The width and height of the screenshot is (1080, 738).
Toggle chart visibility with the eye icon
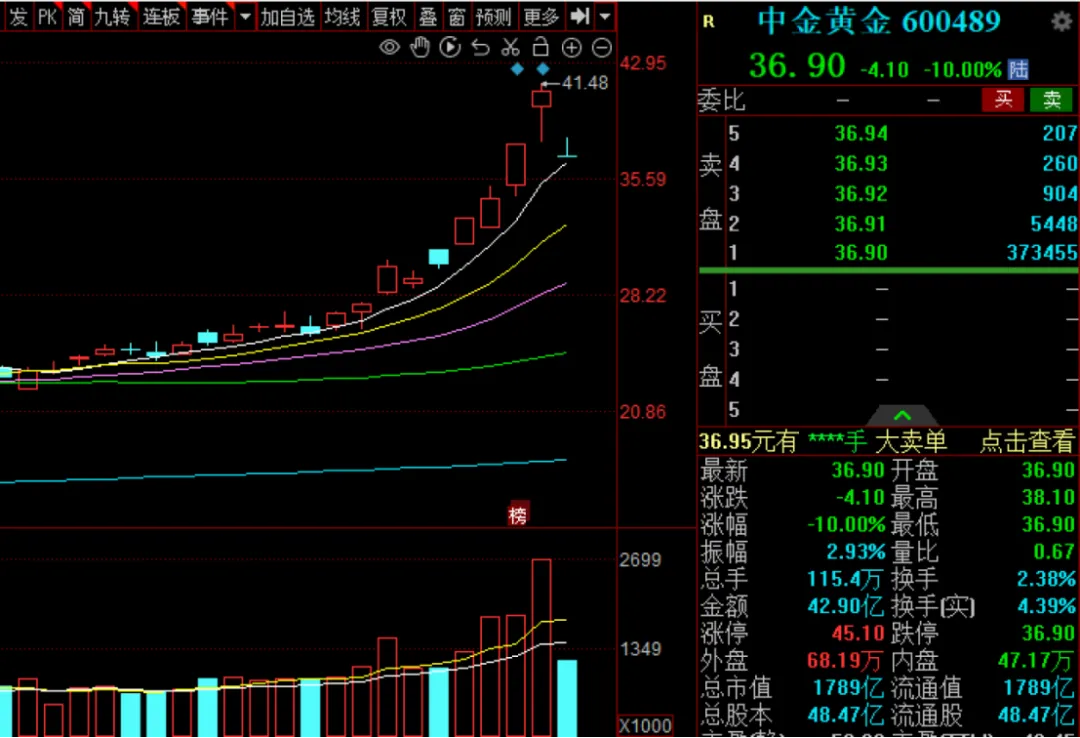390,47
